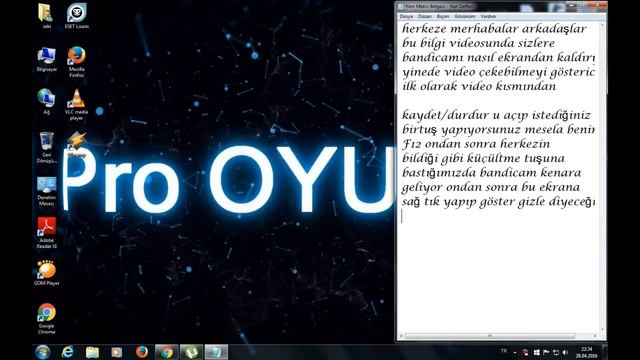Select the Geri Dönüşüm recycle bin icon
Viewport: 640px width, 360px height.
47,147
